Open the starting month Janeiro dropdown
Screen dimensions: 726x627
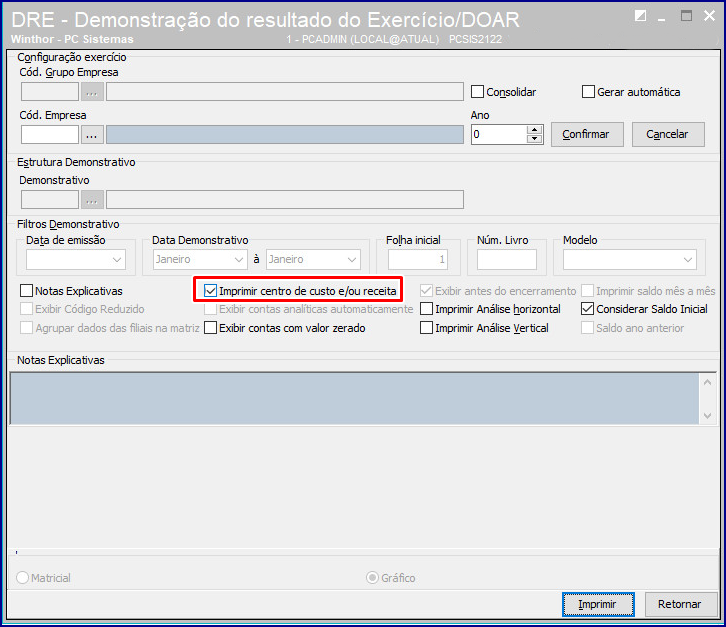pos(238,260)
